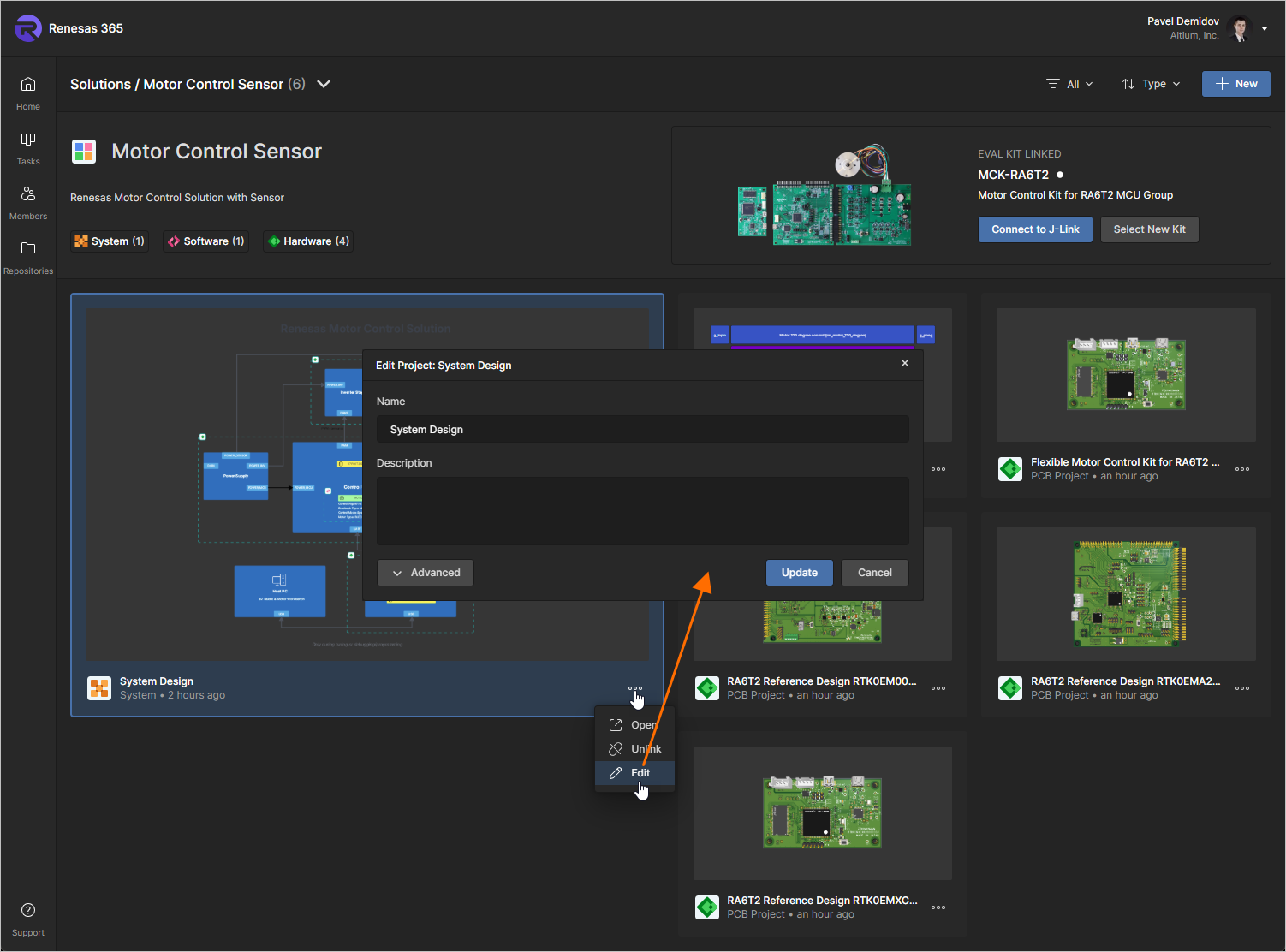Open the Home page in the sidebar
Viewport: 1286px width, 952px height.
[x=28, y=92]
